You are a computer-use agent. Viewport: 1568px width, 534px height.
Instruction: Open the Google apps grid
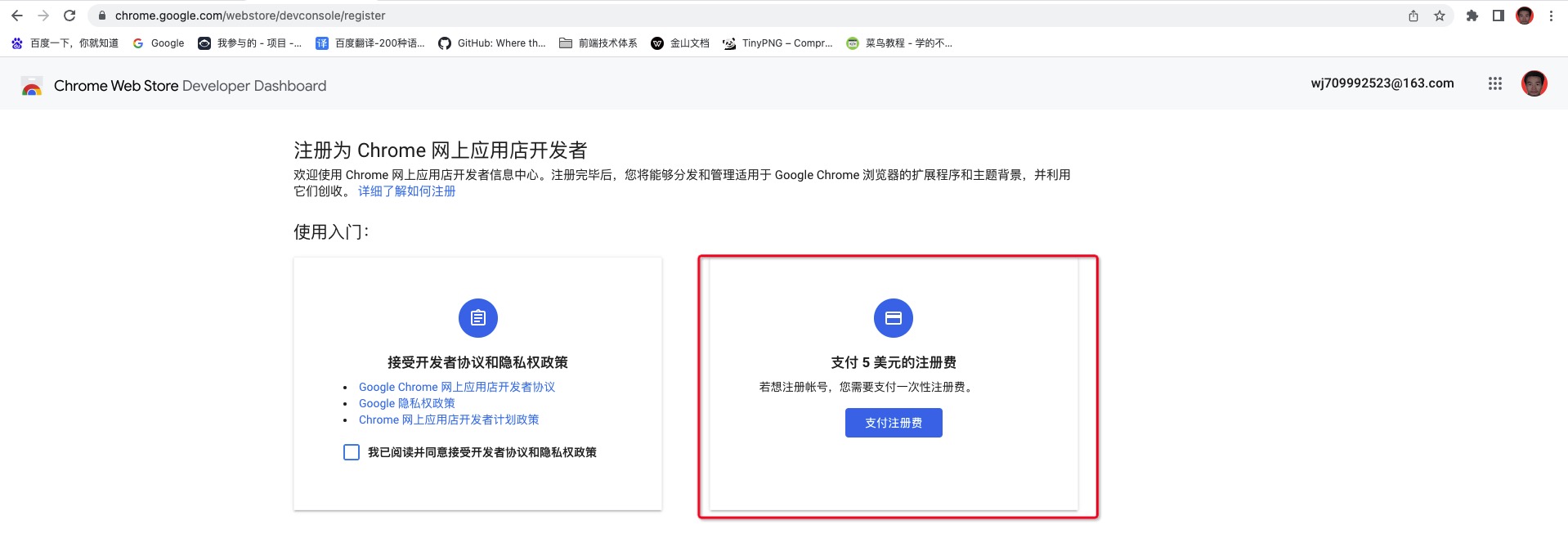click(1495, 83)
